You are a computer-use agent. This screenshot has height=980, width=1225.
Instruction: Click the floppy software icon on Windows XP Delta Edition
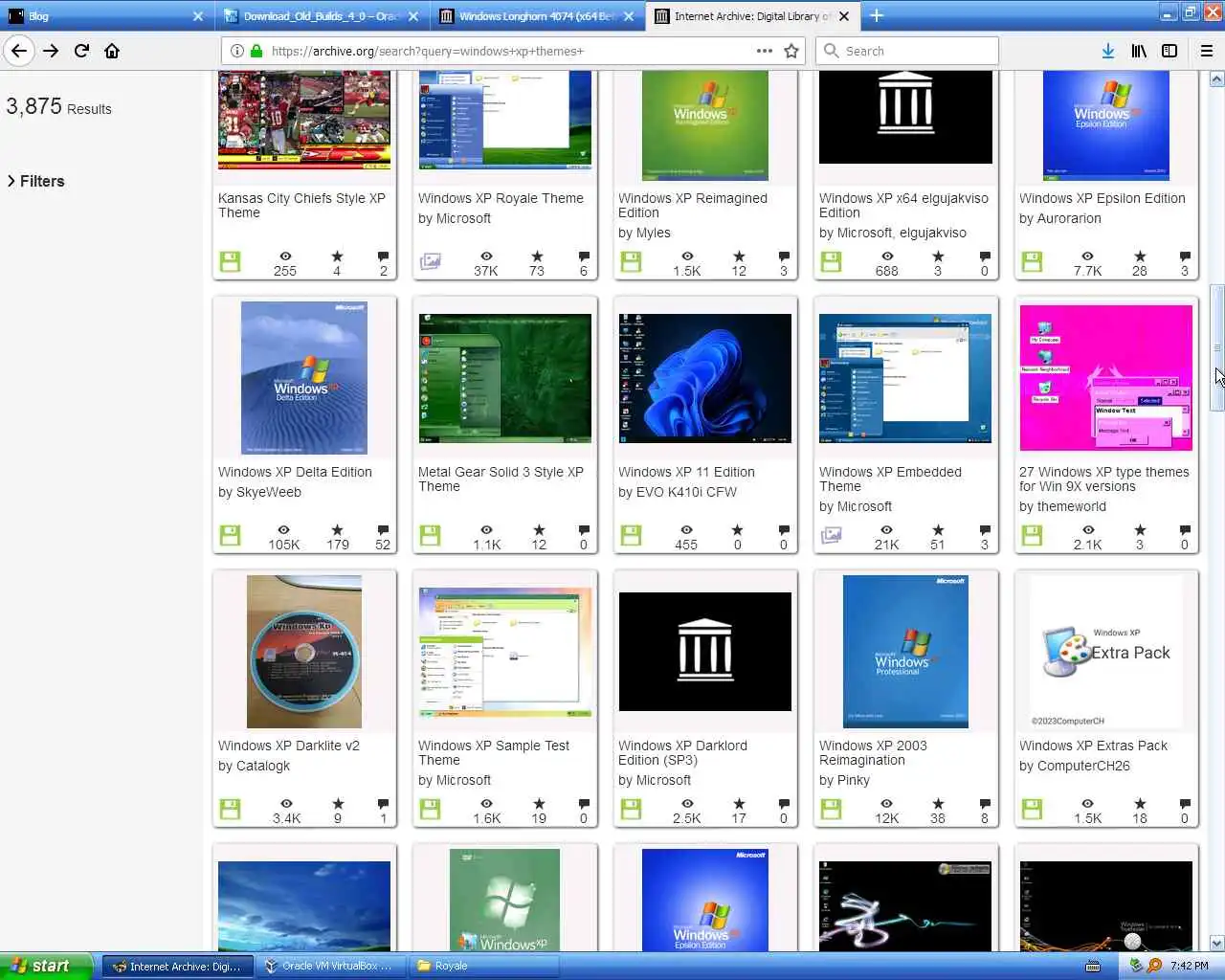tap(230, 536)
